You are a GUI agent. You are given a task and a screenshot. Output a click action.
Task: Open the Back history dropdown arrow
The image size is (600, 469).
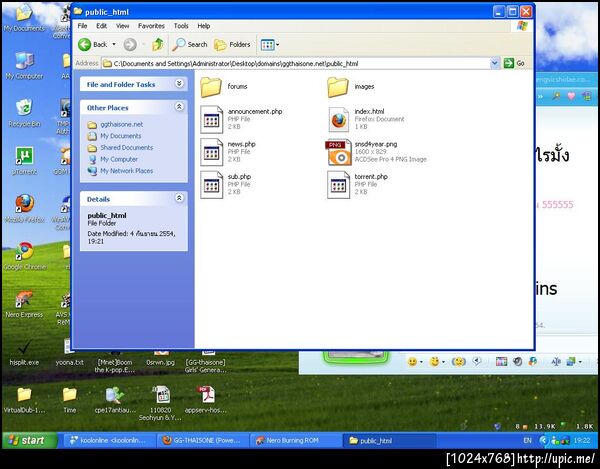[x=114, y=45]
